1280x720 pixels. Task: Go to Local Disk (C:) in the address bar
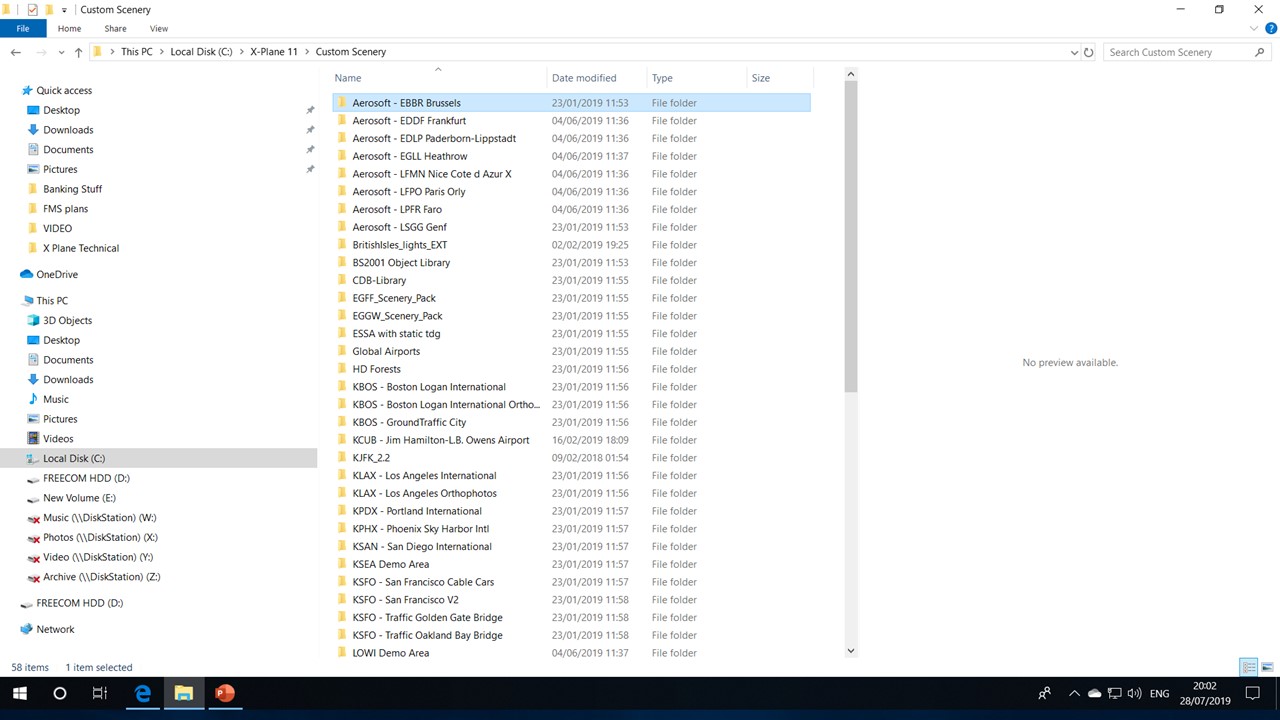(201, 52)
